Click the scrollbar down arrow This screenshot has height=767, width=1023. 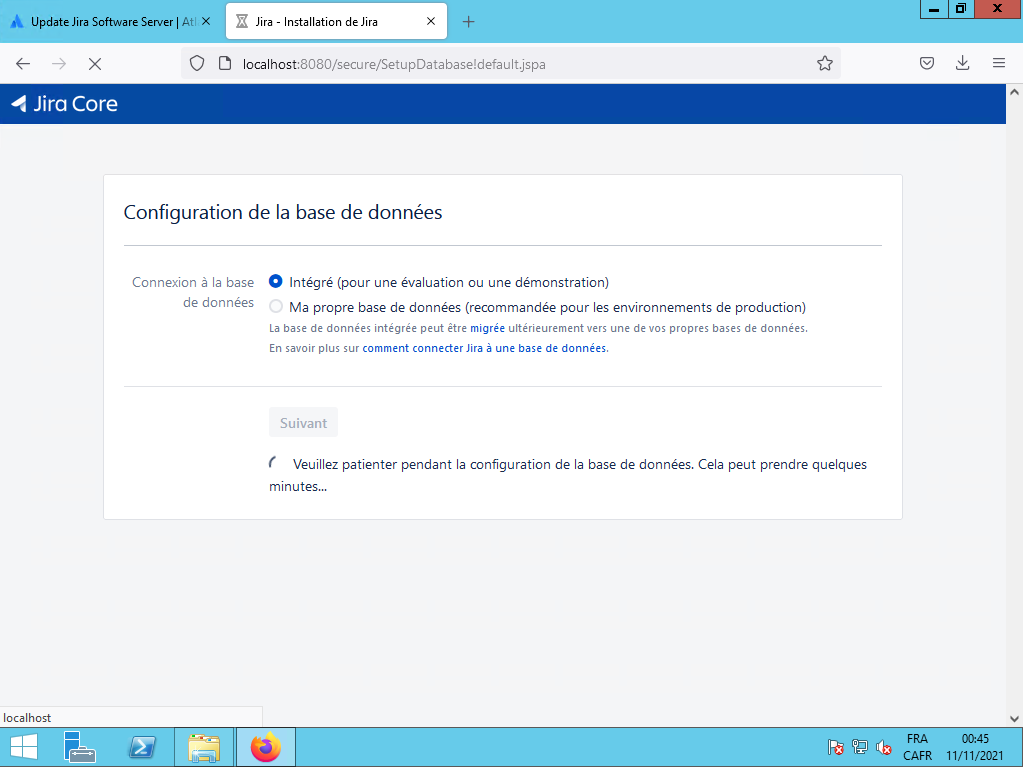tap(1015, 719)
